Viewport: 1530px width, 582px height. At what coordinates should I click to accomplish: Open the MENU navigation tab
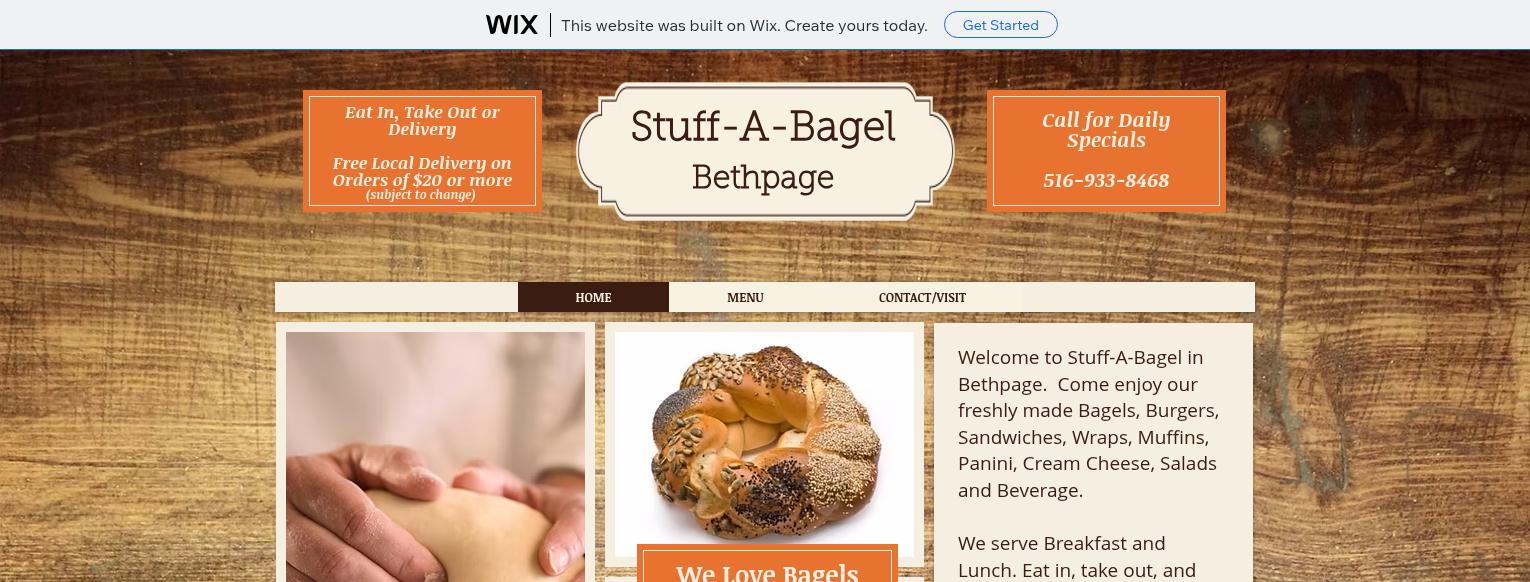(745, 297)
